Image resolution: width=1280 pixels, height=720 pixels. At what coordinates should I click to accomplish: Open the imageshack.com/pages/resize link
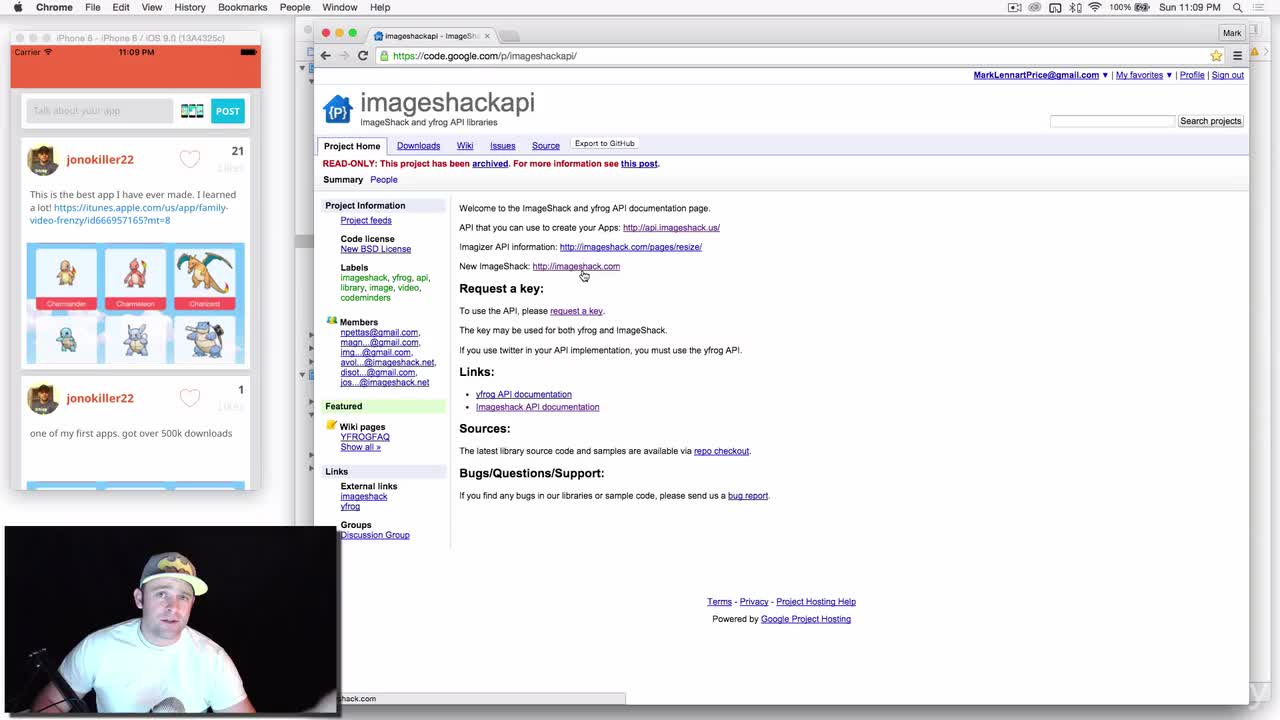click(631, 247)
